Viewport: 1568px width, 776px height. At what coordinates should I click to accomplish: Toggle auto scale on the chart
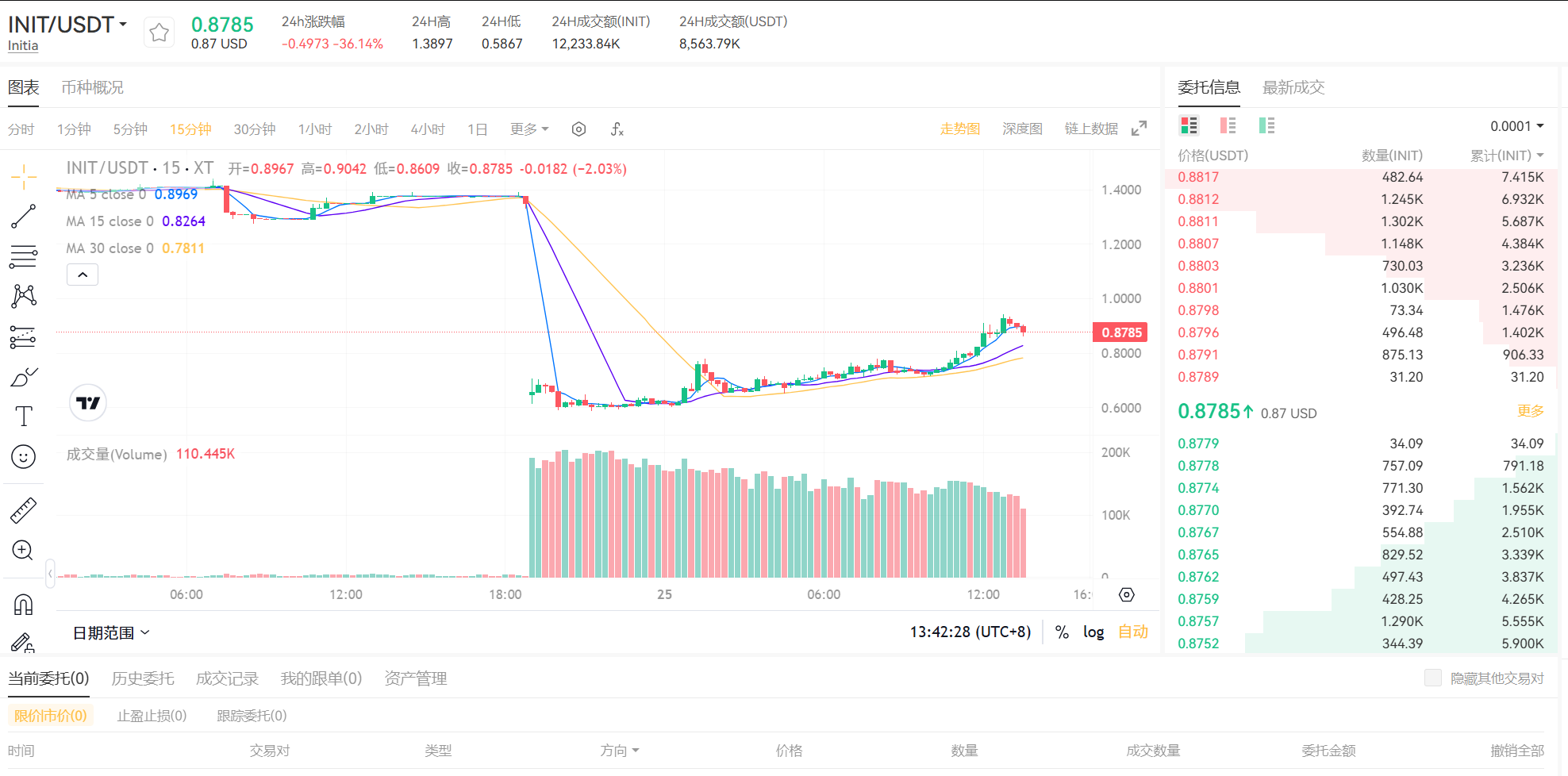(1133, 632)
